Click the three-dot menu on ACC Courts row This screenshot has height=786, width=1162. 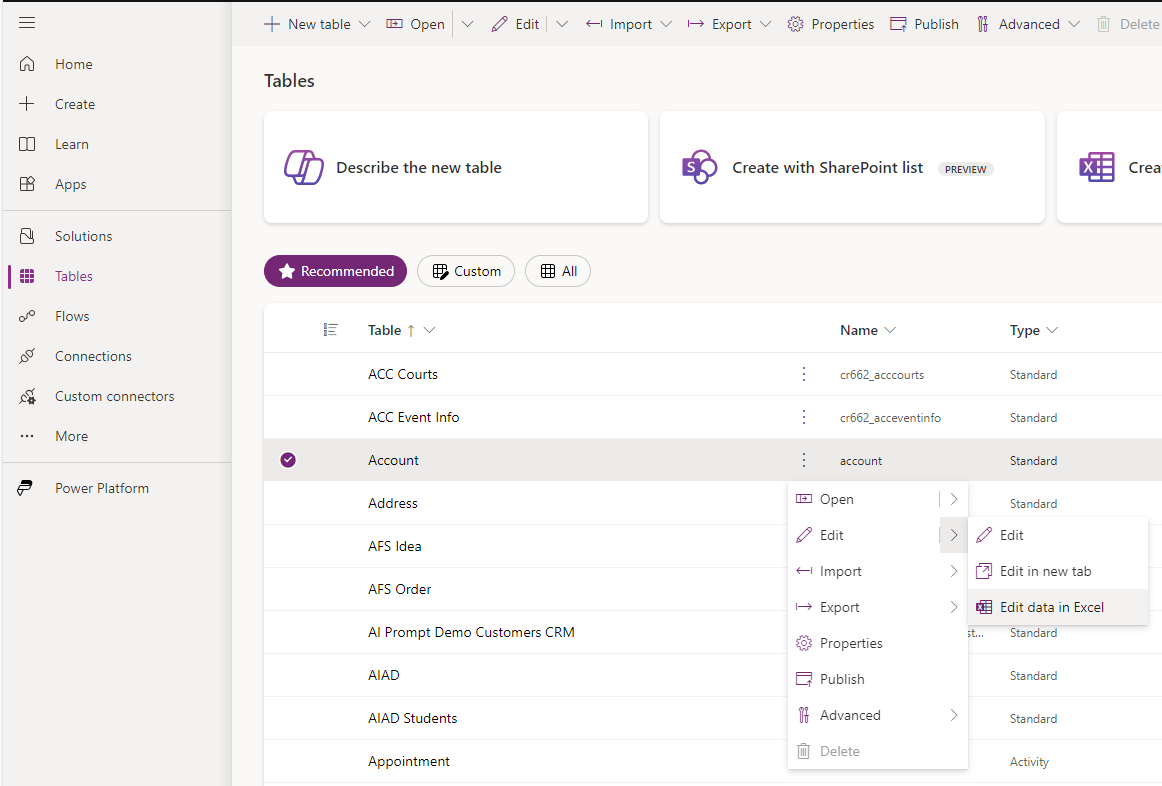coord(804,374)
